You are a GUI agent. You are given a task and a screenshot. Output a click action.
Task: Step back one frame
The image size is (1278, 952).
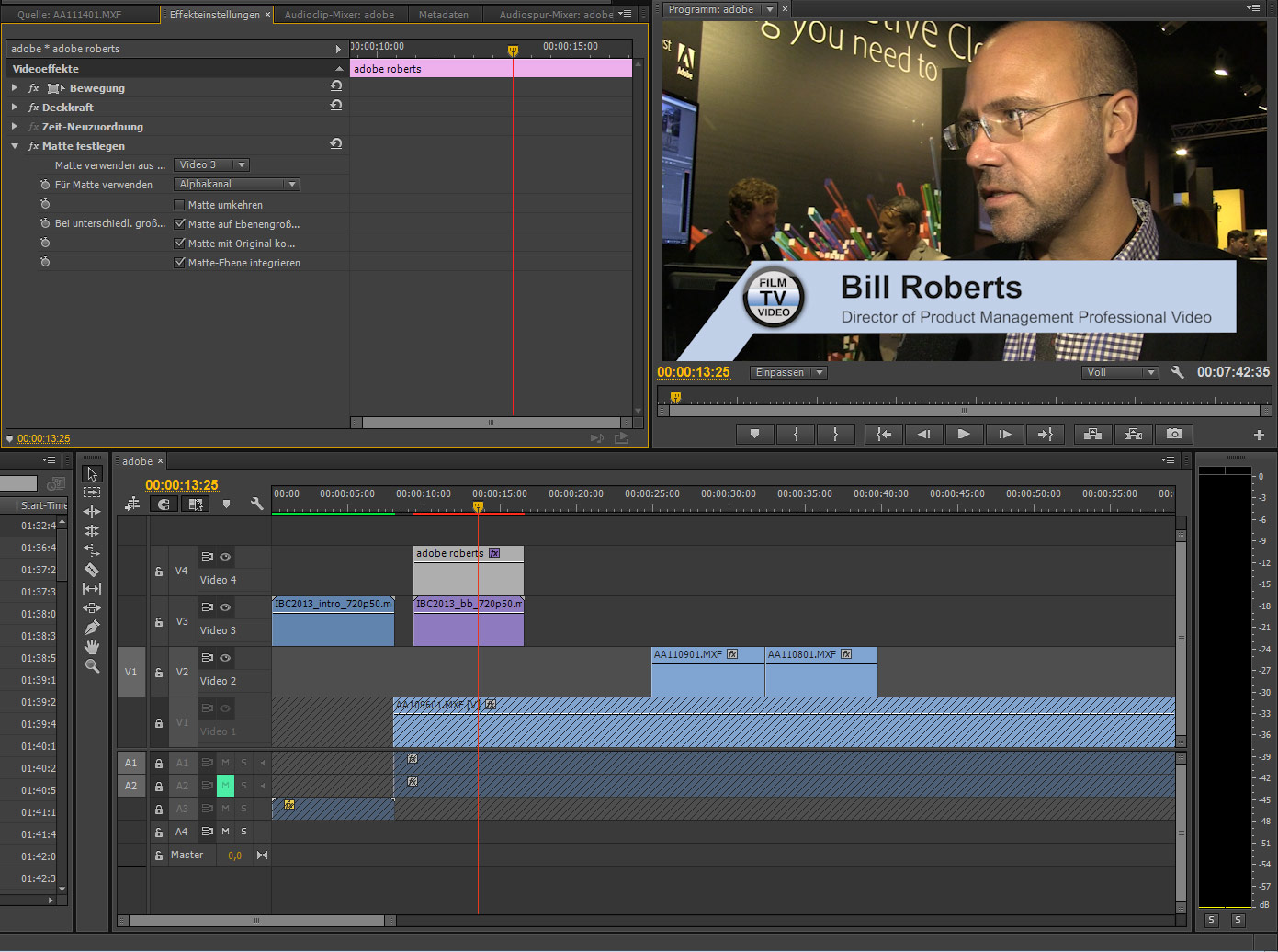click(923, 434)
